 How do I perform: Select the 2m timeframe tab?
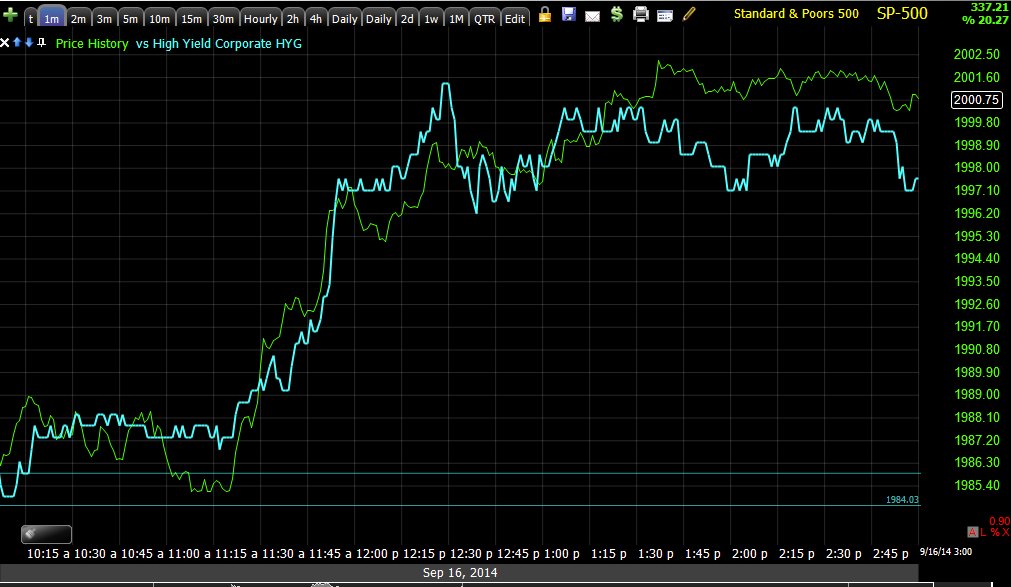pos(78,19)
